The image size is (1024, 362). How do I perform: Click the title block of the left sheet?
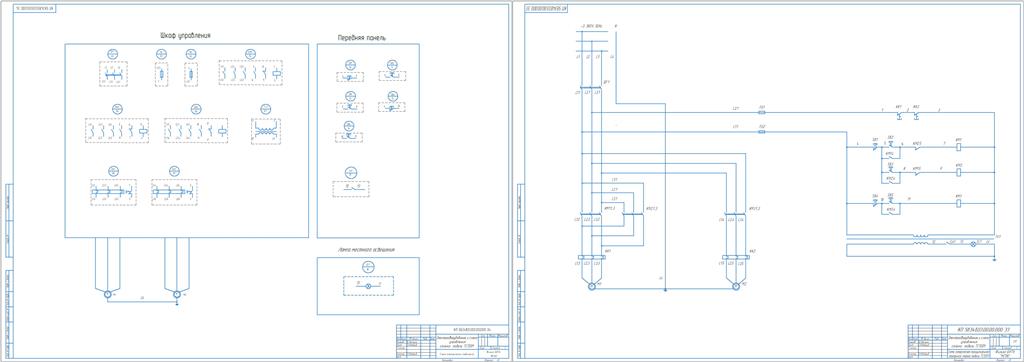[452, 341]
